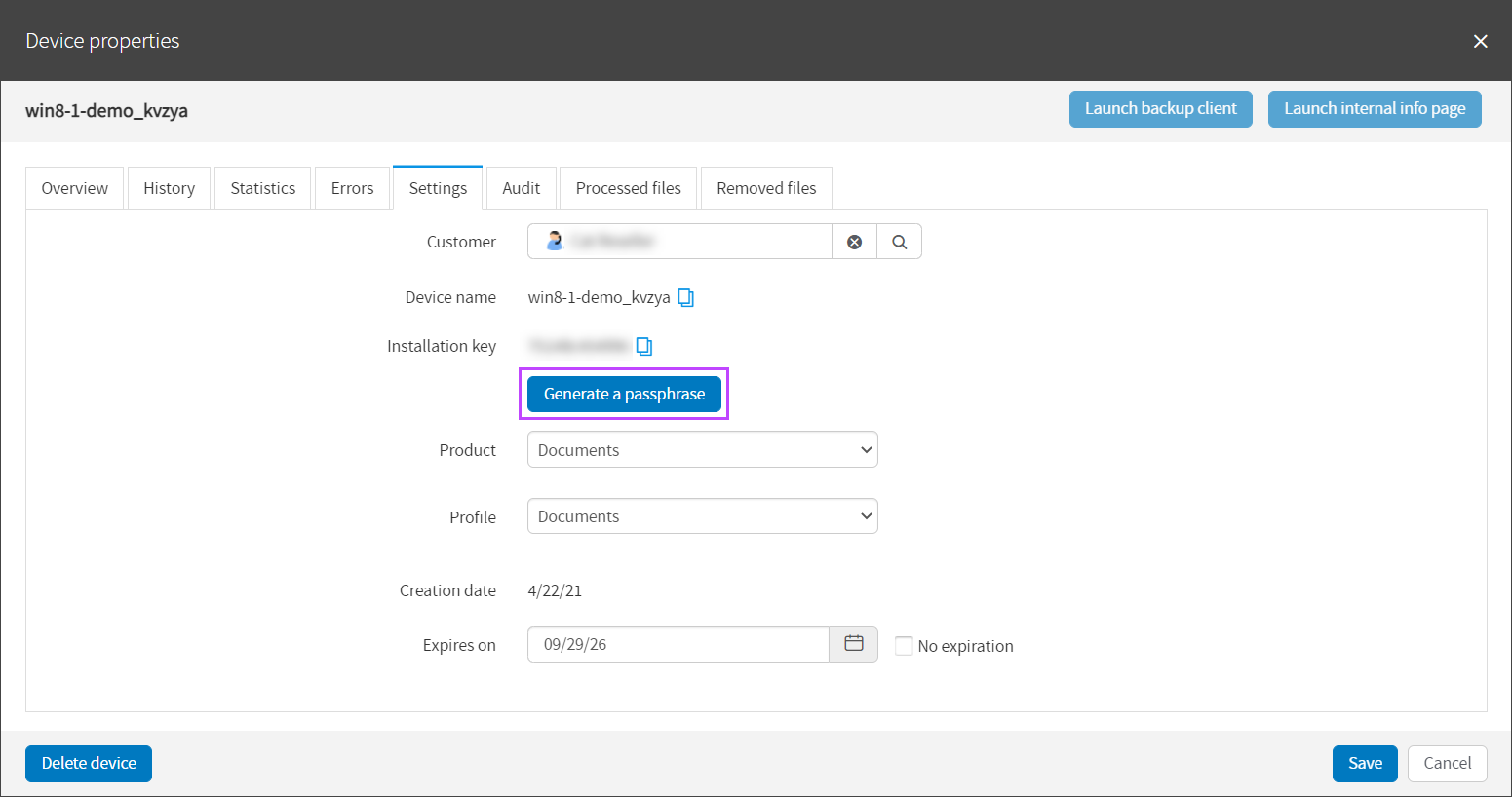Screen dimensions: 1512x797
Task: Select the Audit tab
Action: point(521,188)
